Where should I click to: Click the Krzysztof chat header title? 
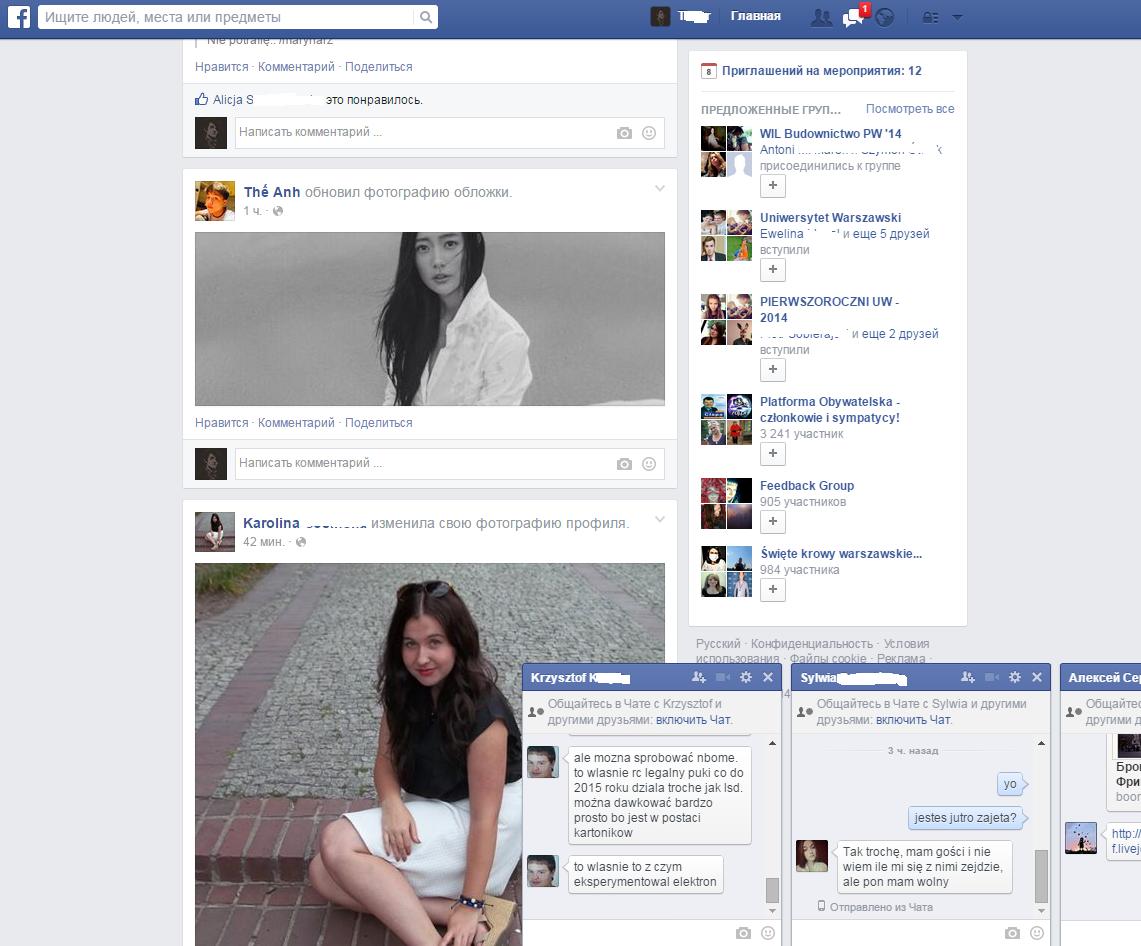coord(580,677)
